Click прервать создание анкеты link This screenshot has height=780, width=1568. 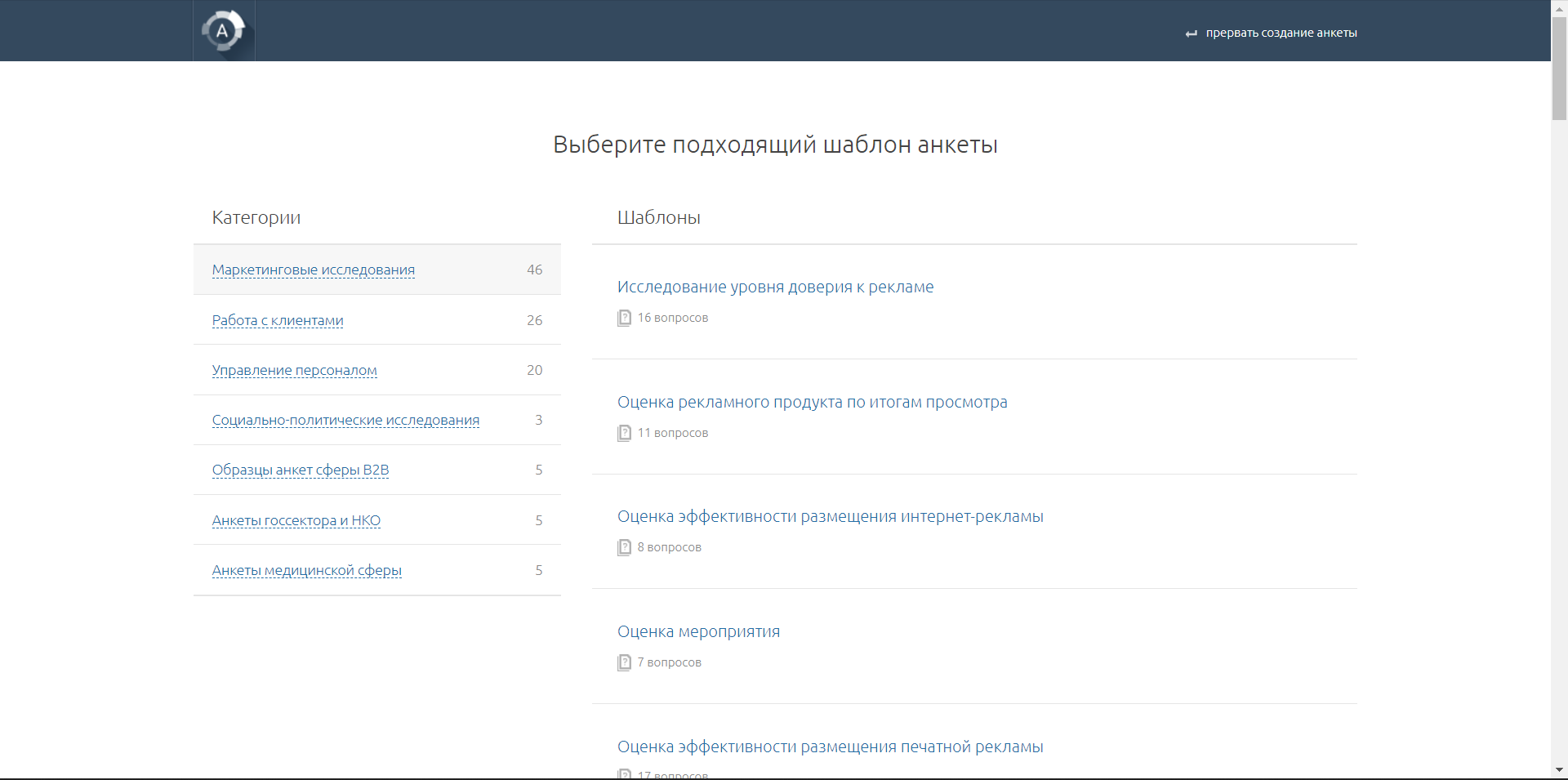tap(1281, 33)
